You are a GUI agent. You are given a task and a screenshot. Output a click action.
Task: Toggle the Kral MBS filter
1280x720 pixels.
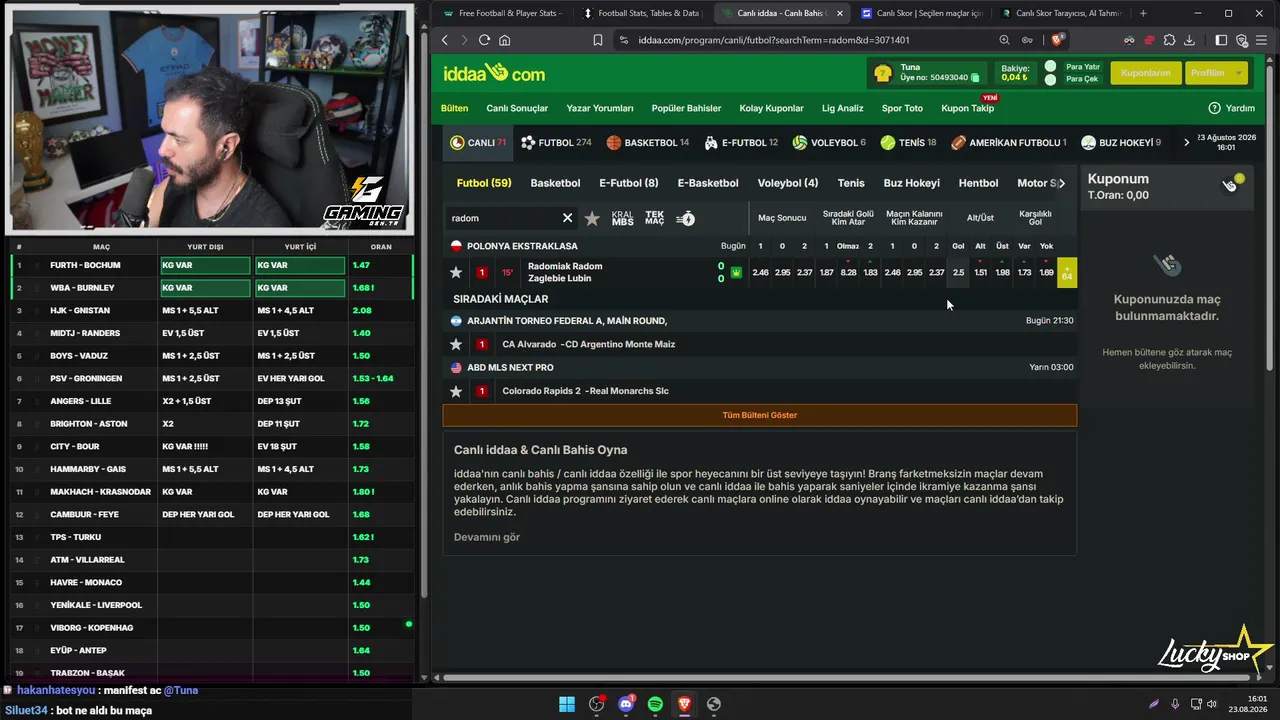tap(622, 218)
